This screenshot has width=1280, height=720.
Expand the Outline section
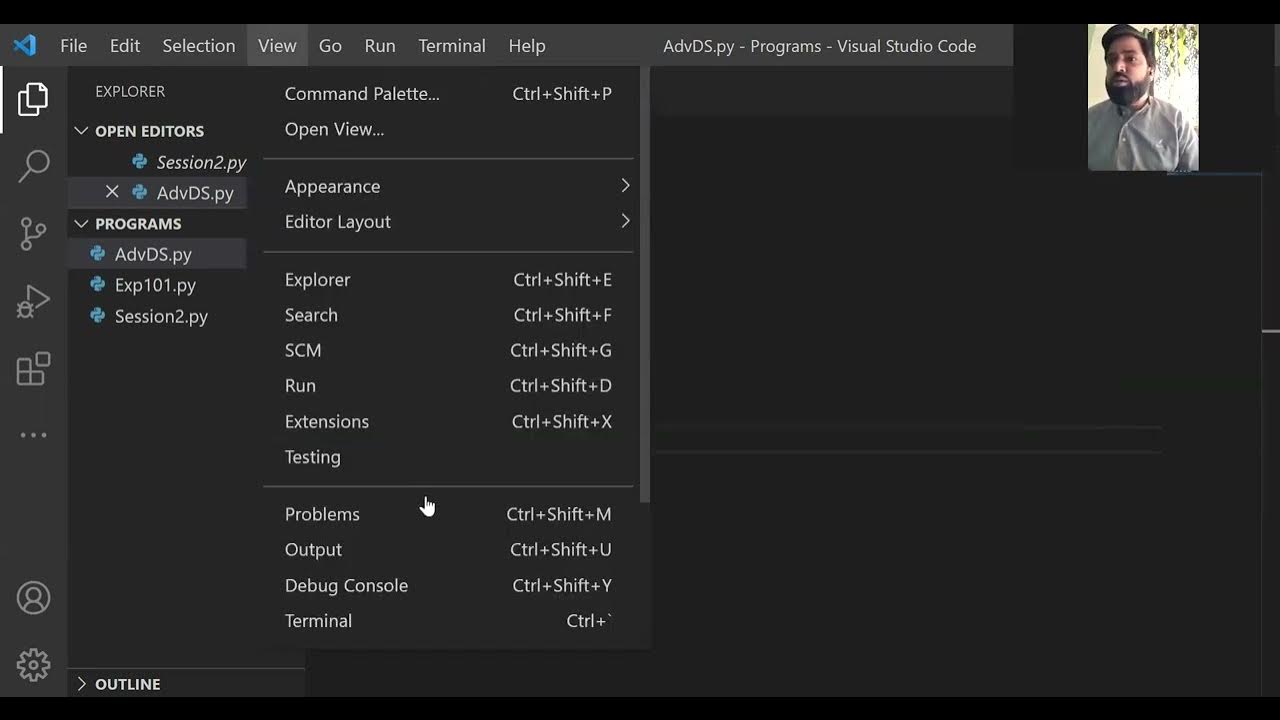(x=81, y=684)
